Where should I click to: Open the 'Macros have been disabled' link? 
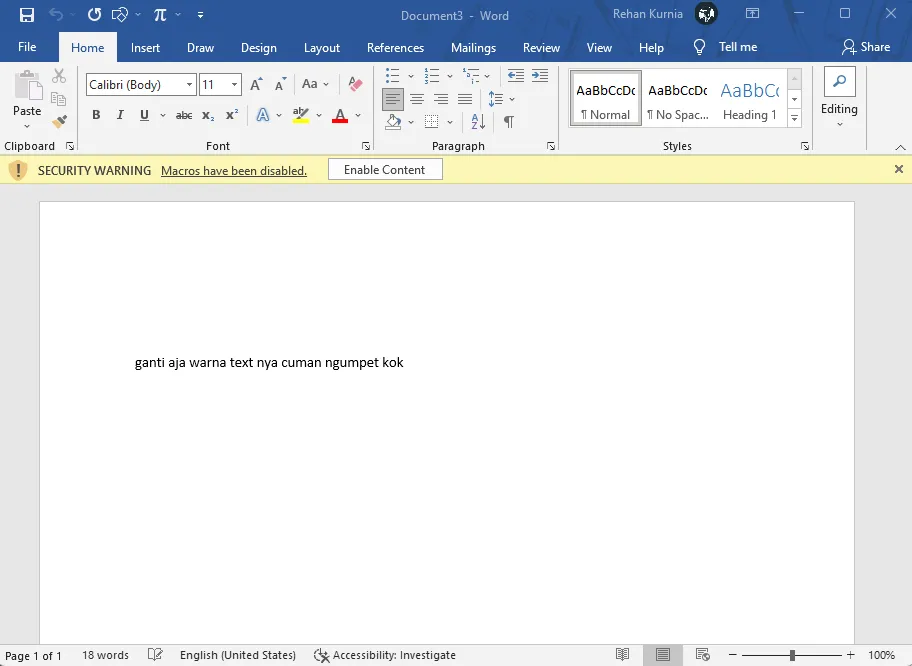(234, 171)
